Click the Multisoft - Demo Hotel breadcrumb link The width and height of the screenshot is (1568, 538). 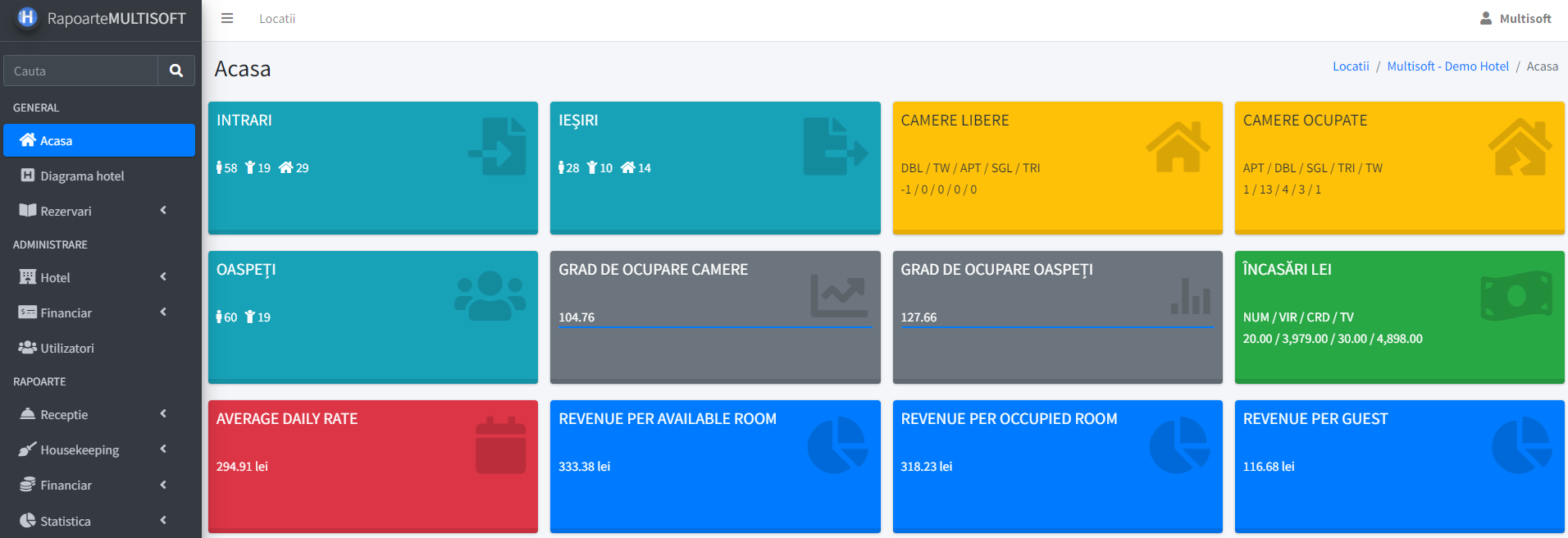coord(1447,66)
